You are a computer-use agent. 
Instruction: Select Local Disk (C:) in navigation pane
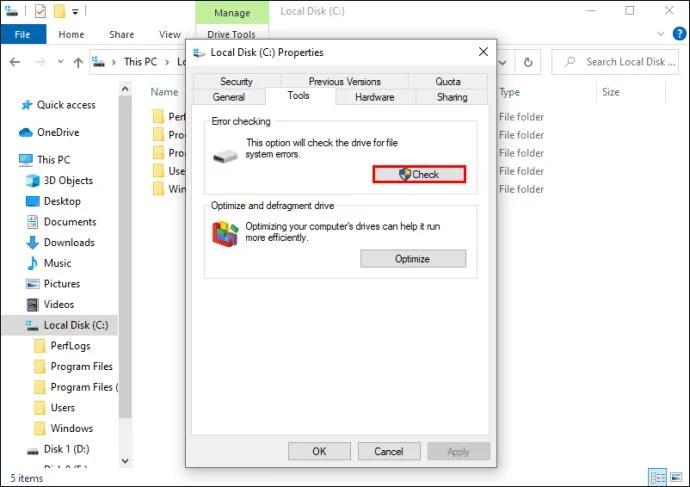[60, 325]
